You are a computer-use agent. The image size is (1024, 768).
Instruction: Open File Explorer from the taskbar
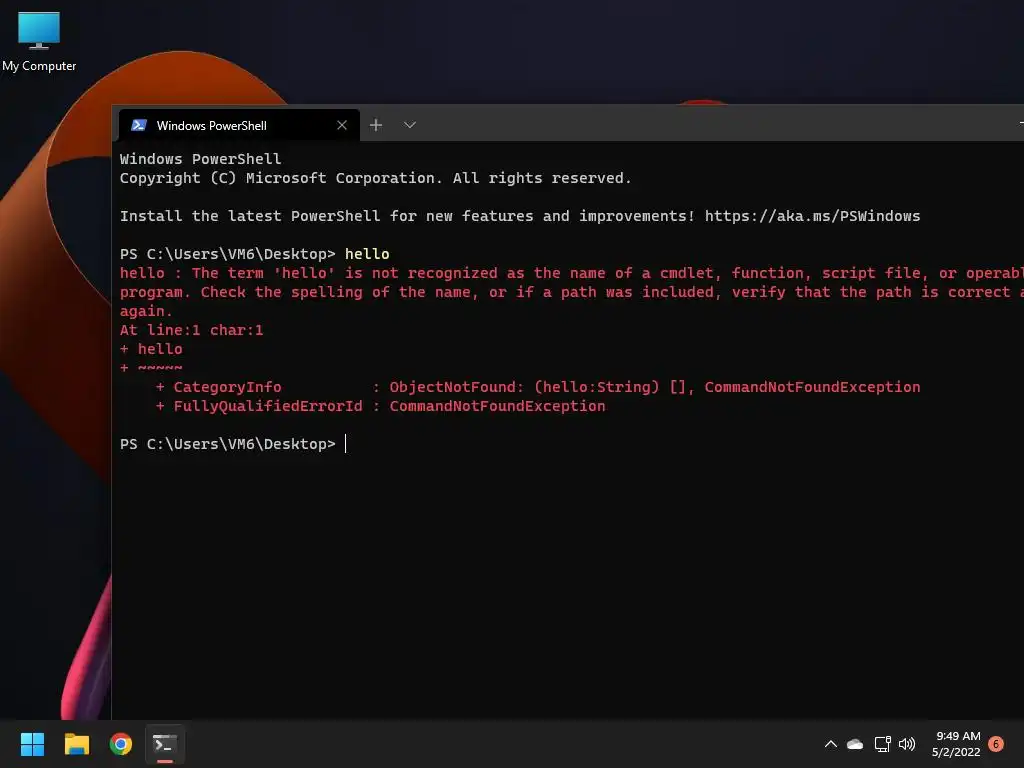point(76,744)
